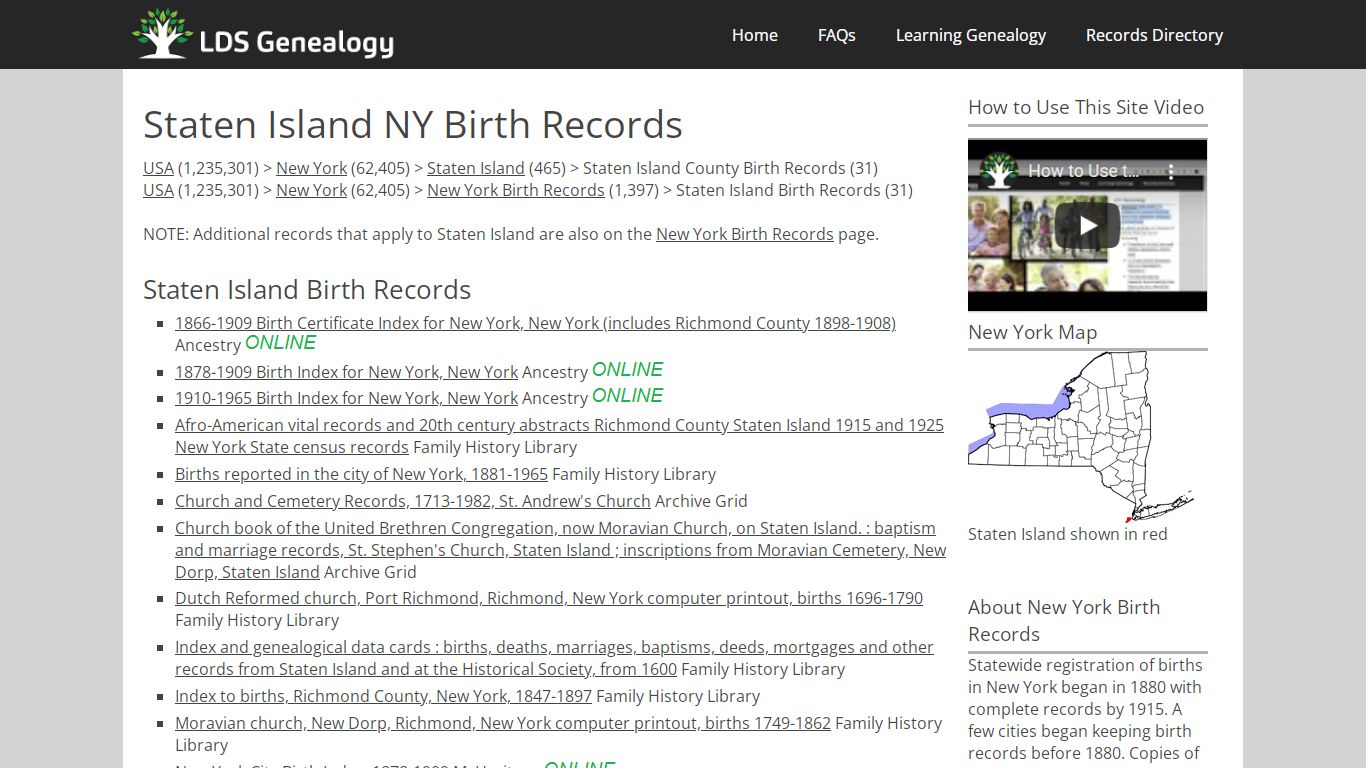Click USA in the first breadcrumb
This screenshot has width=1366, height=768.
coord(158,168)
